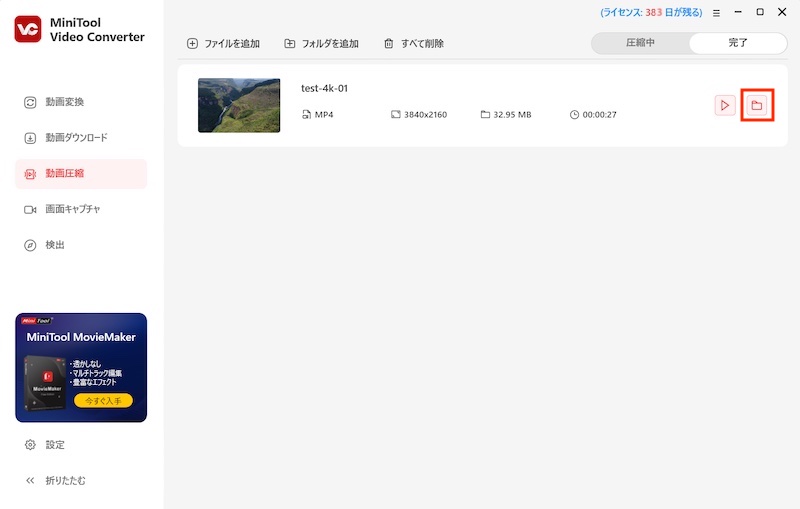Viewport: 800px width, 509px height.
Task: Open the 動画変換 section
Action: pyautogui.click(x=64, y=102)
